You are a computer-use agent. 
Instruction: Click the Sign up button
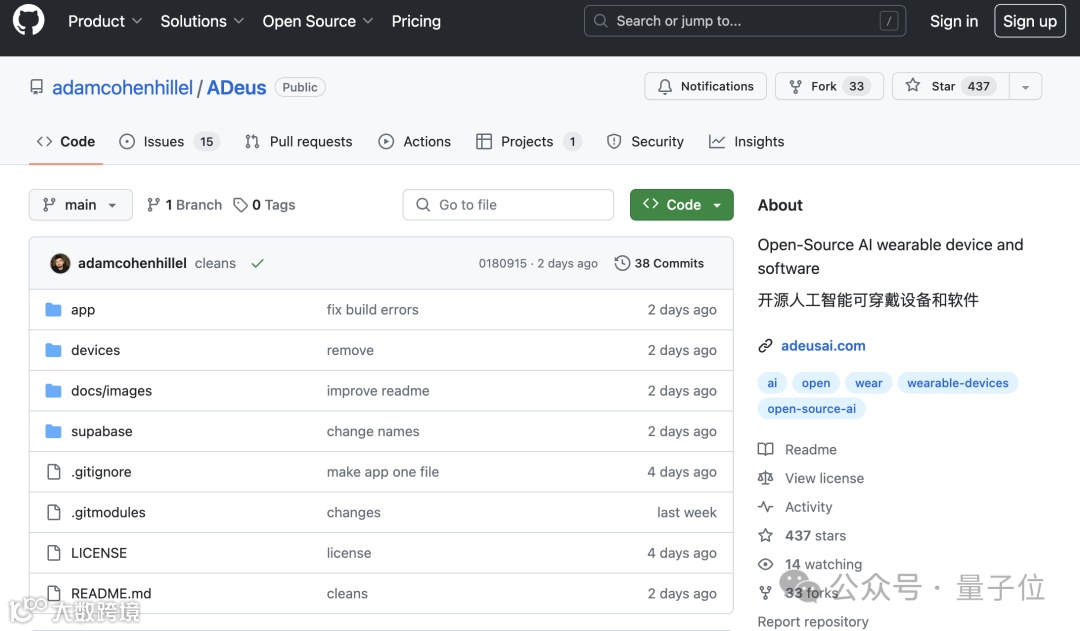[1030, 21]
